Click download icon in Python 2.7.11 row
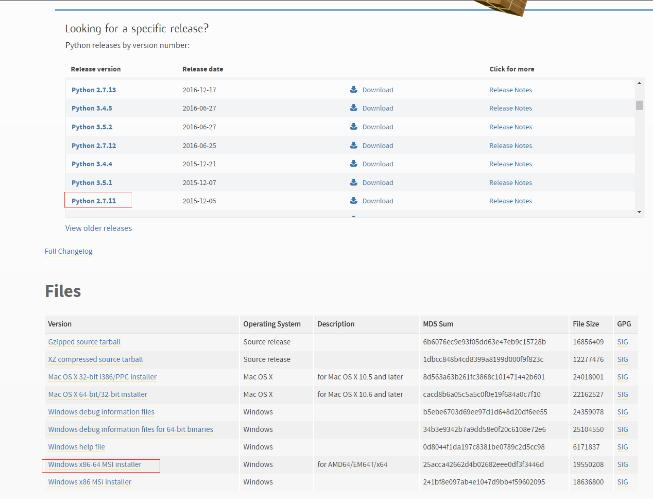This screenshot has height=499, width=653. coord(354,201)
